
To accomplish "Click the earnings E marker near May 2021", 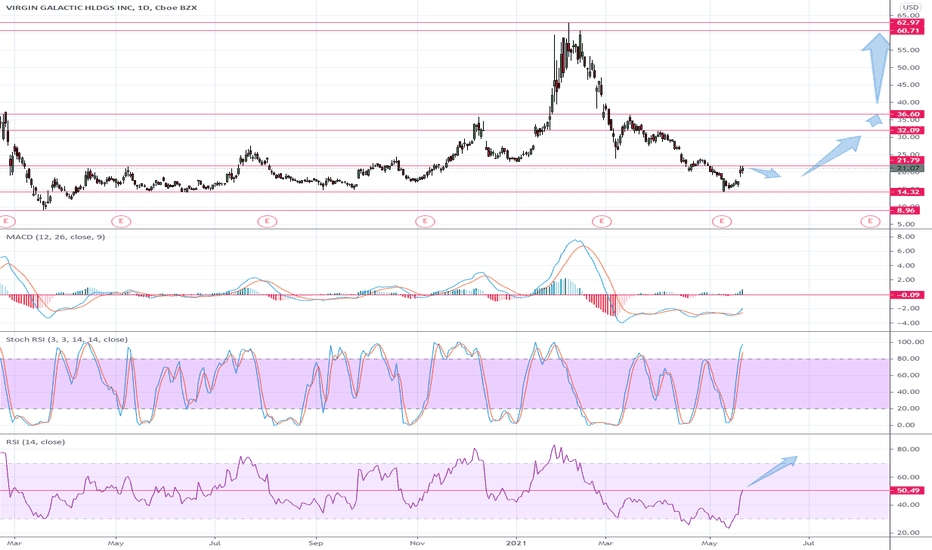I will click(x=722, y=221).
